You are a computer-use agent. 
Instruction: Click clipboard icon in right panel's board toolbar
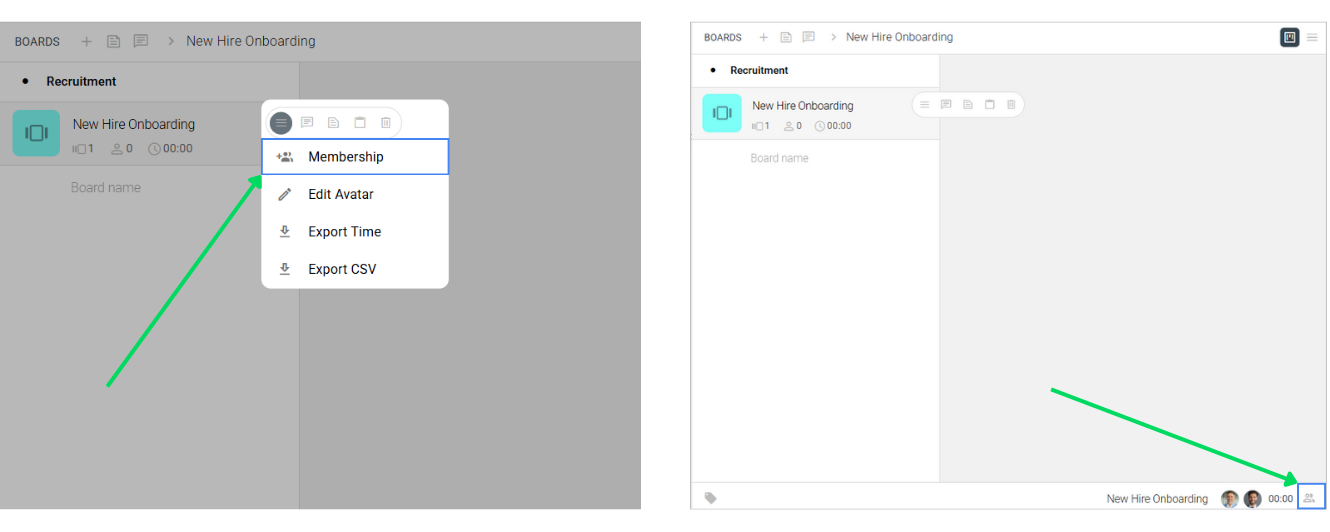point(989,105)
